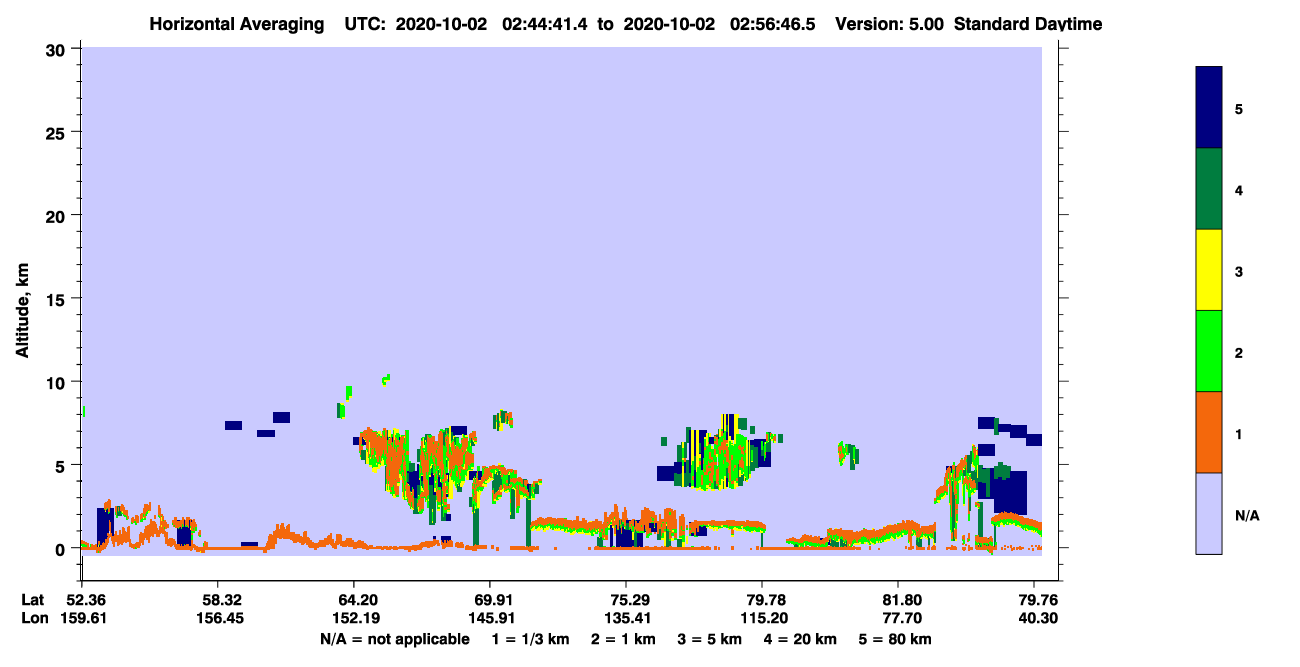Click the 'Horizontal Averaging' title text

236,24
